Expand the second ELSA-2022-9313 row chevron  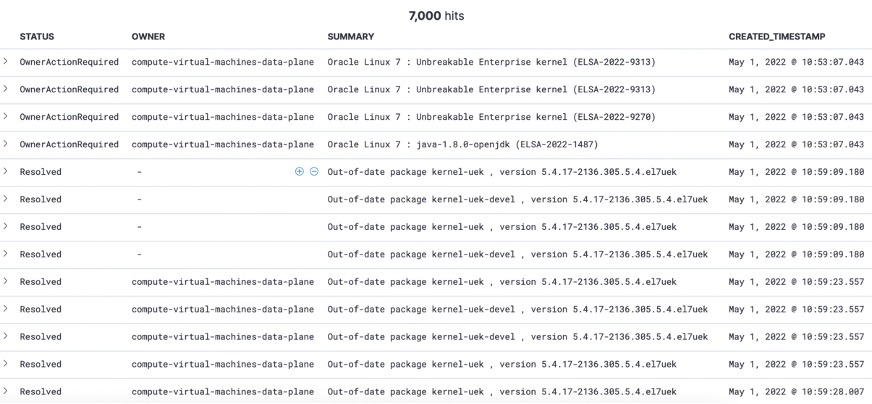(x=5, y=88)
